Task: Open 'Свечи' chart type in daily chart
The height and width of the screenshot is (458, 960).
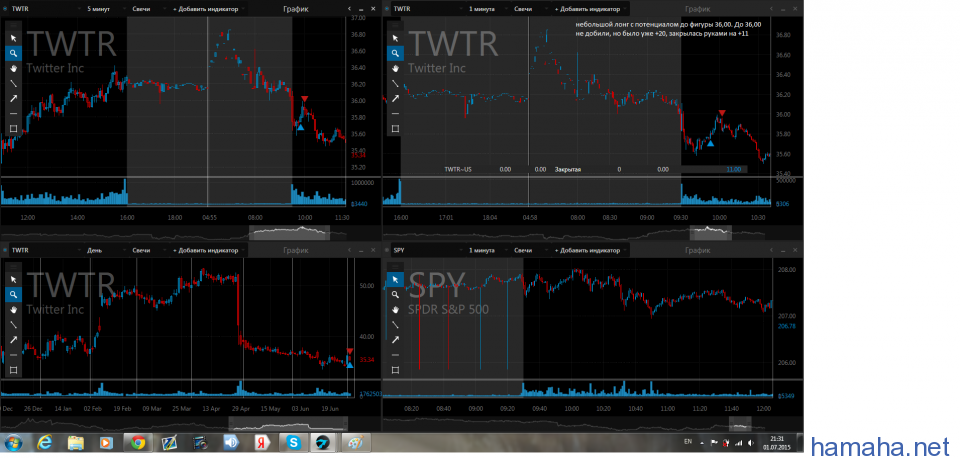Action: [x=147, y=250]
